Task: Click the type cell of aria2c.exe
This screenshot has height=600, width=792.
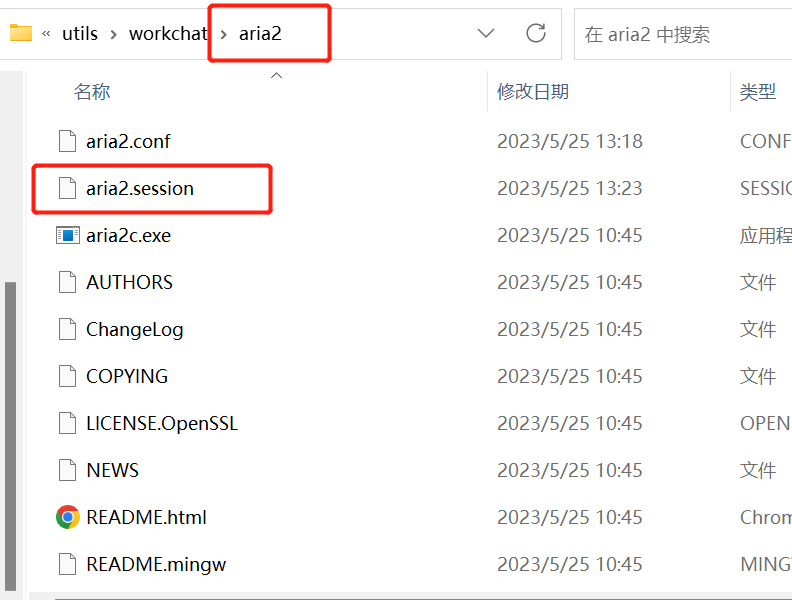Action: coord(766,235)
